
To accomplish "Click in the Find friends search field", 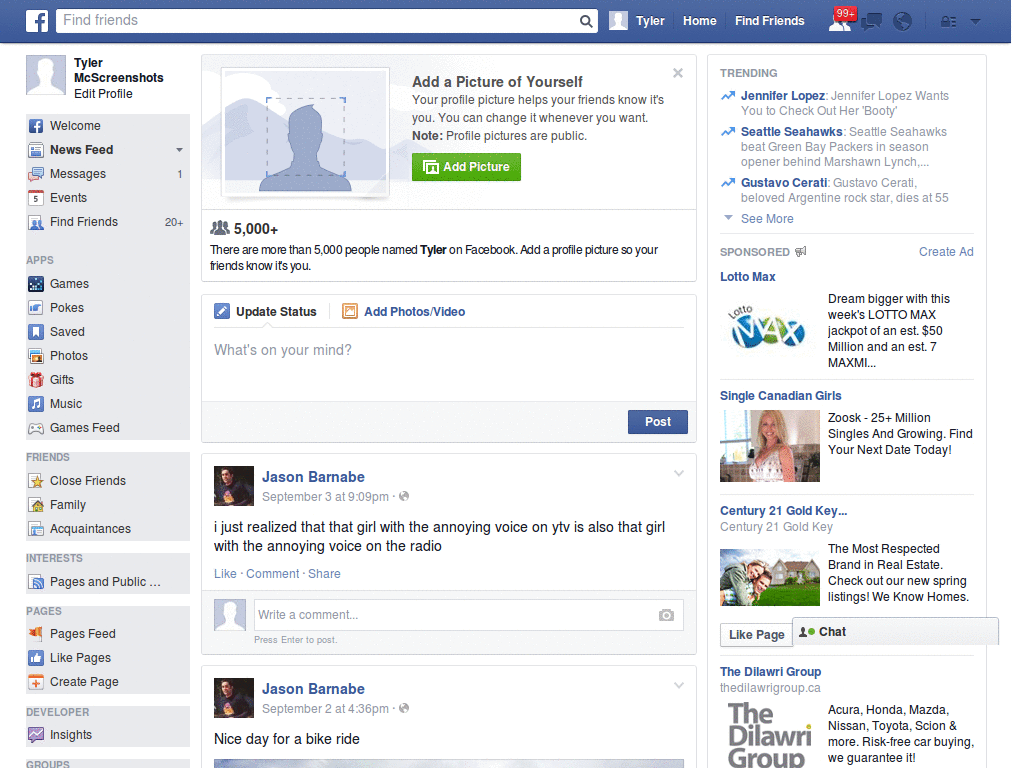I will point(319,21).
